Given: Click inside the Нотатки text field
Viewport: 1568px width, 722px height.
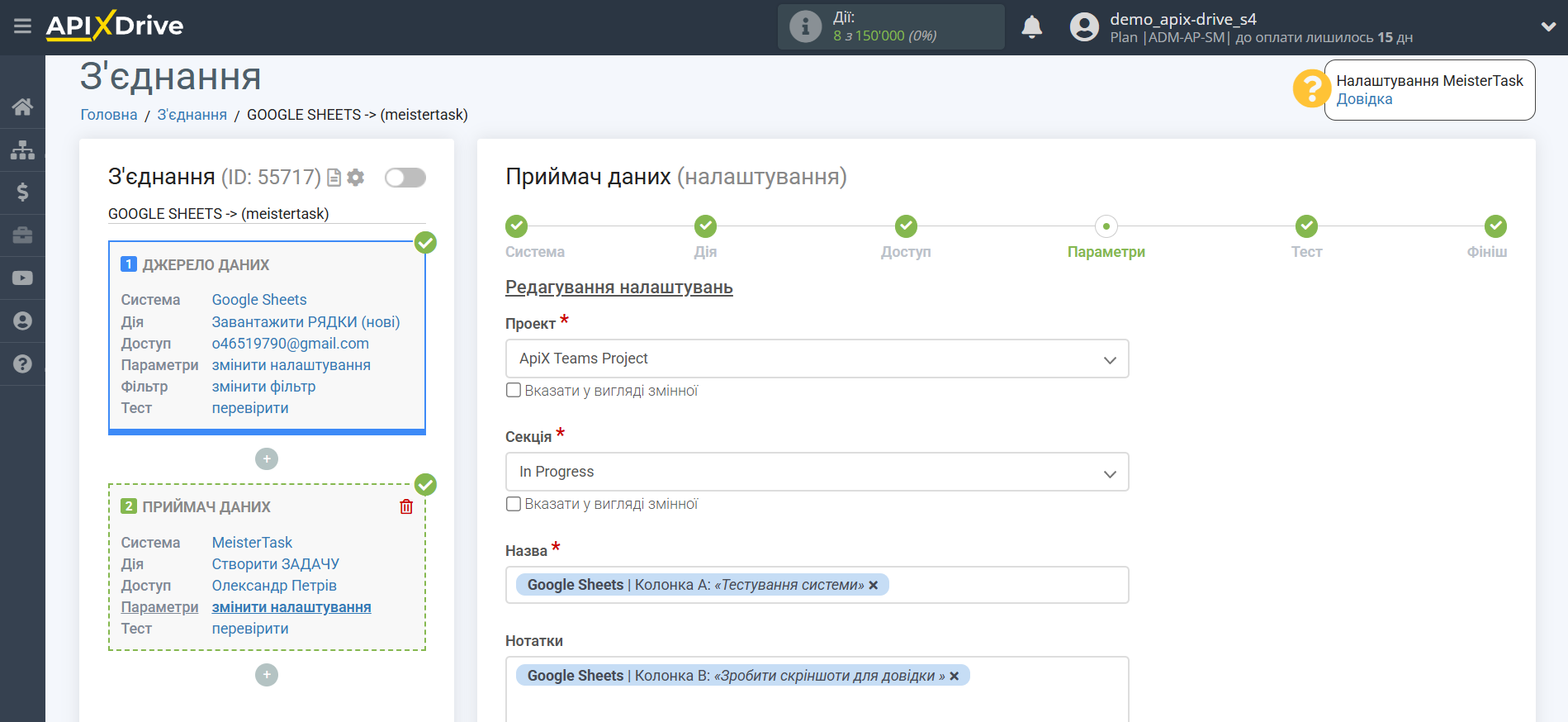Looking at the screenshot, I should coord(816,704).
